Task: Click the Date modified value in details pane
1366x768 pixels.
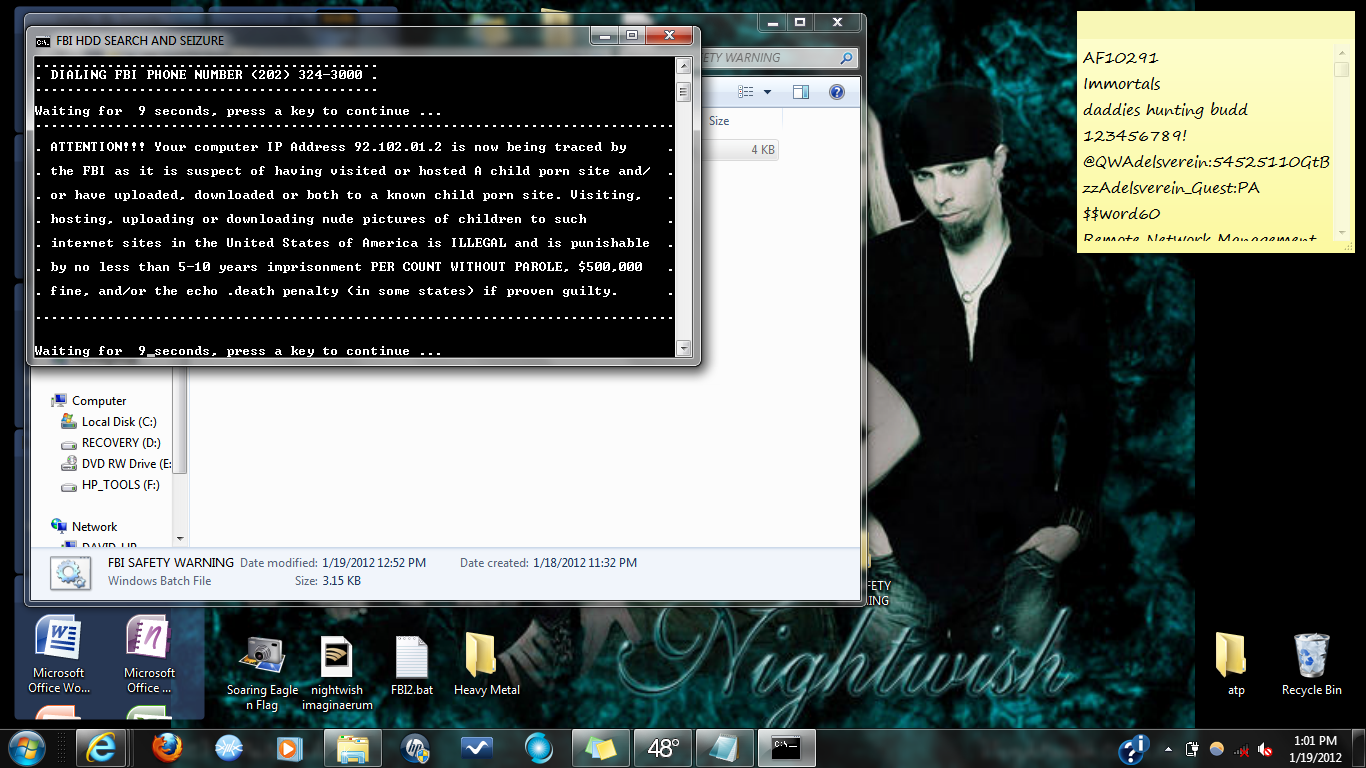Action: tap(374, 563)
